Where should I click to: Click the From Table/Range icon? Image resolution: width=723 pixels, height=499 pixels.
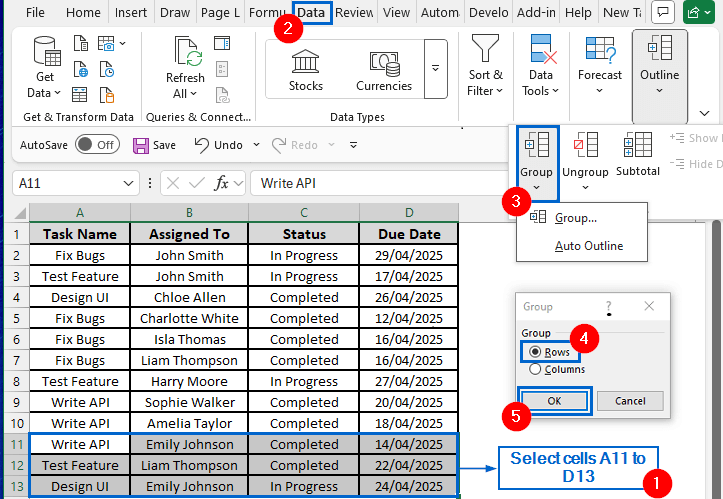click(x=79, y=95)
